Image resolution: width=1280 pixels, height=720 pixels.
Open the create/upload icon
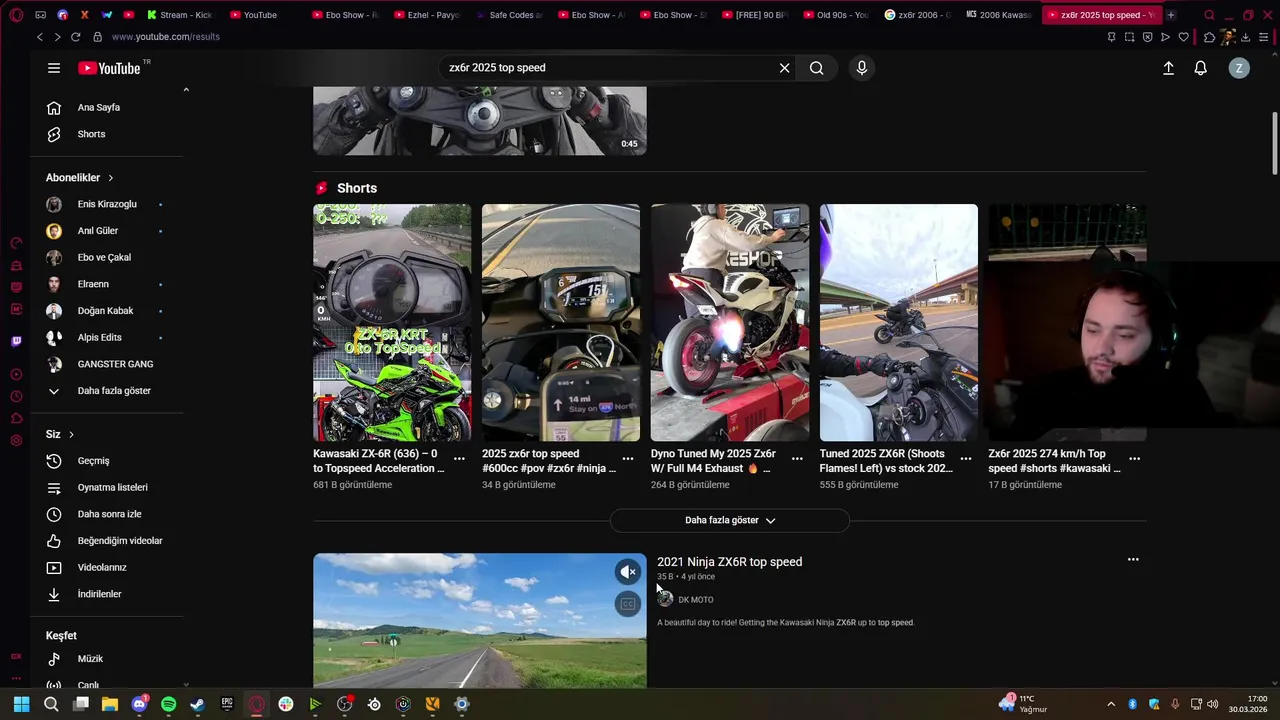pos(1168,68)
